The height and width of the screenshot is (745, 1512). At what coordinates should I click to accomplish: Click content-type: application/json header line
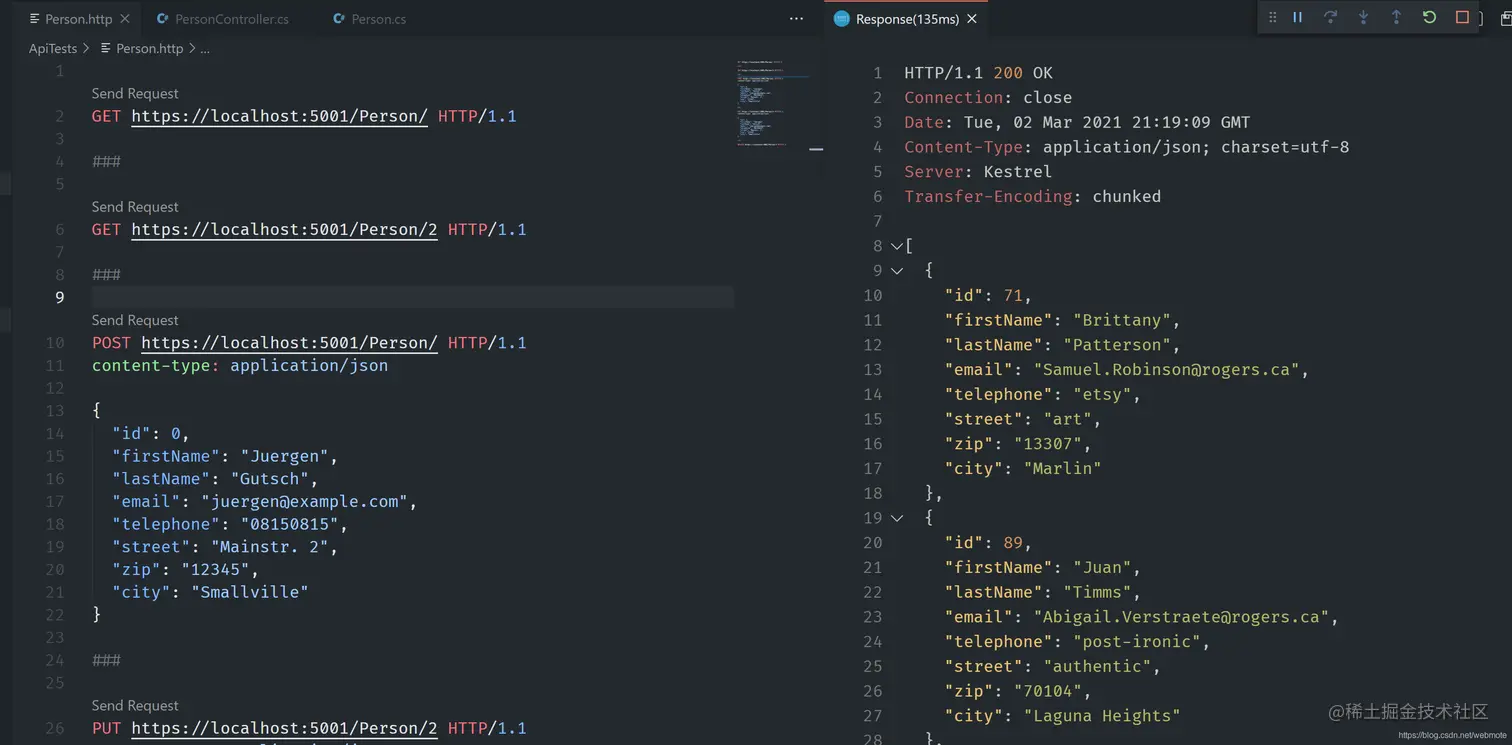240,365
